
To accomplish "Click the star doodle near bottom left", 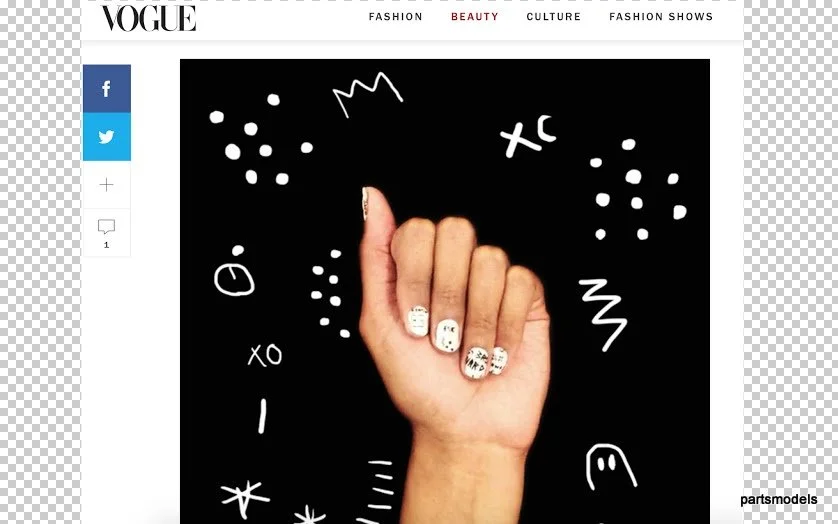I will pyautogui.click(x=245, y=497).
